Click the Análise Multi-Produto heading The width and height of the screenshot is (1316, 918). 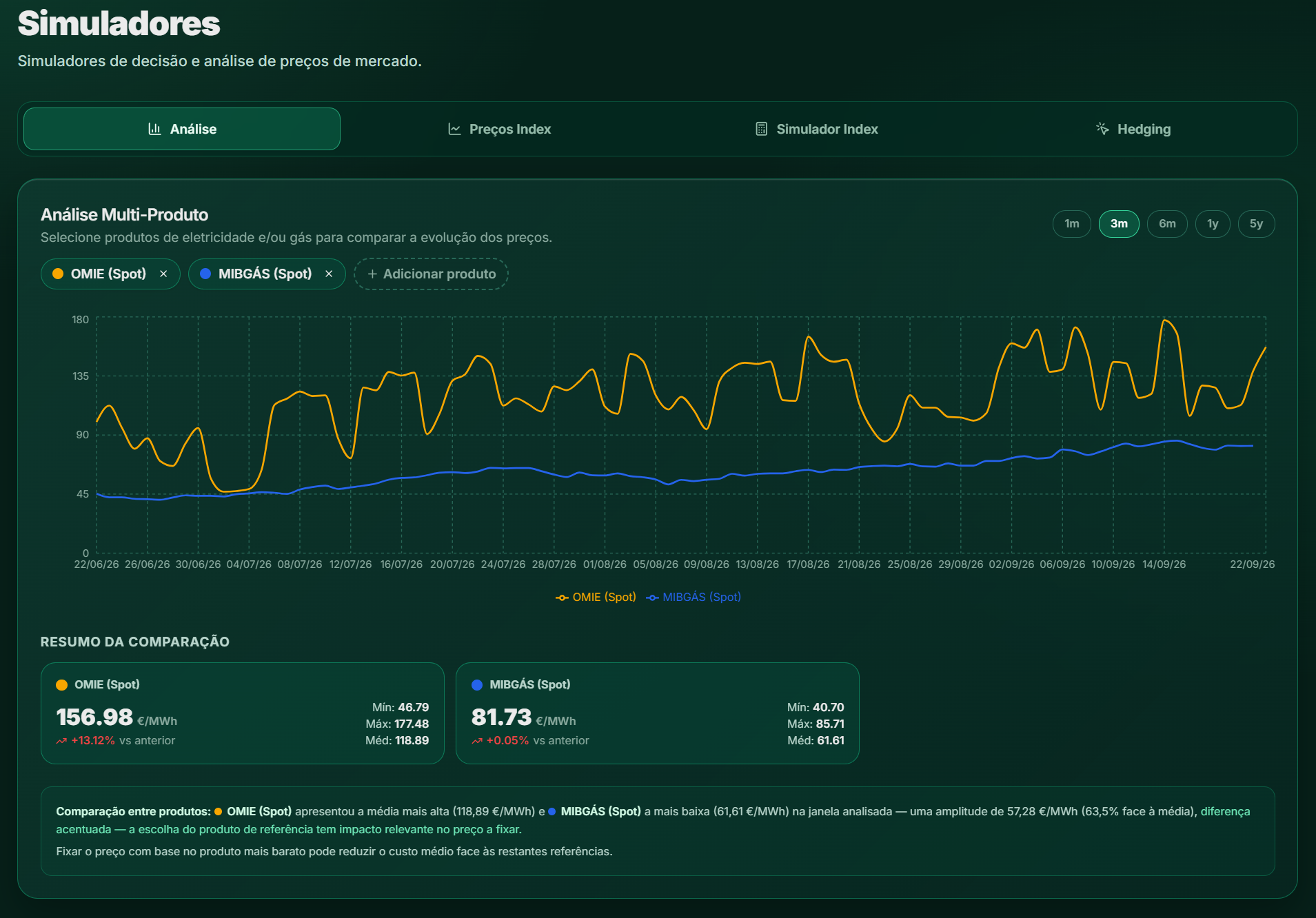coord(124,214)
